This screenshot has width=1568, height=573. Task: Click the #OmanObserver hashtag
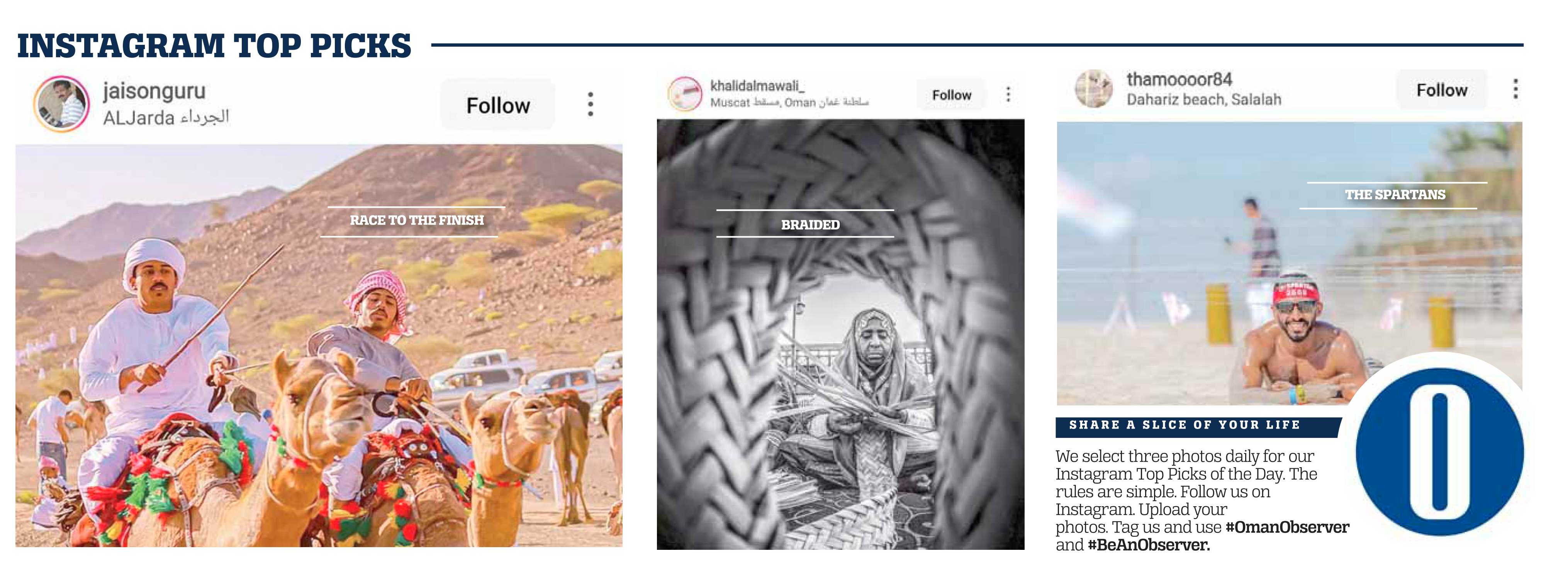click(1287, 527)
